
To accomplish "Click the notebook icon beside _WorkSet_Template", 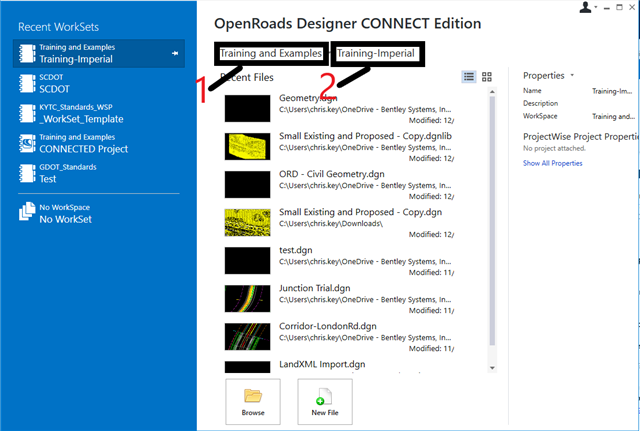I will coord(27,113).
